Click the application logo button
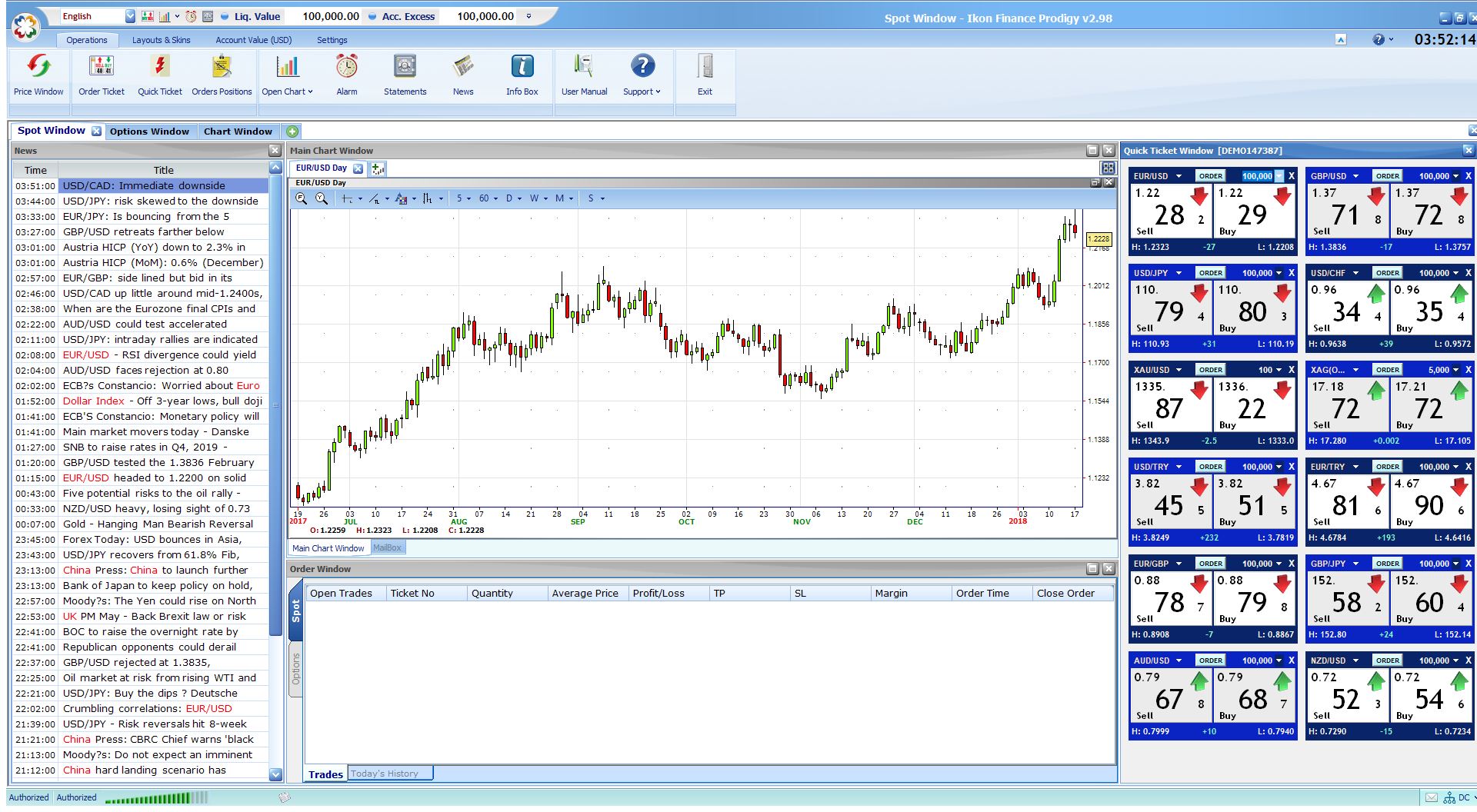The width and height of the screenshot is (1477, 812). [x=25, y=27]
